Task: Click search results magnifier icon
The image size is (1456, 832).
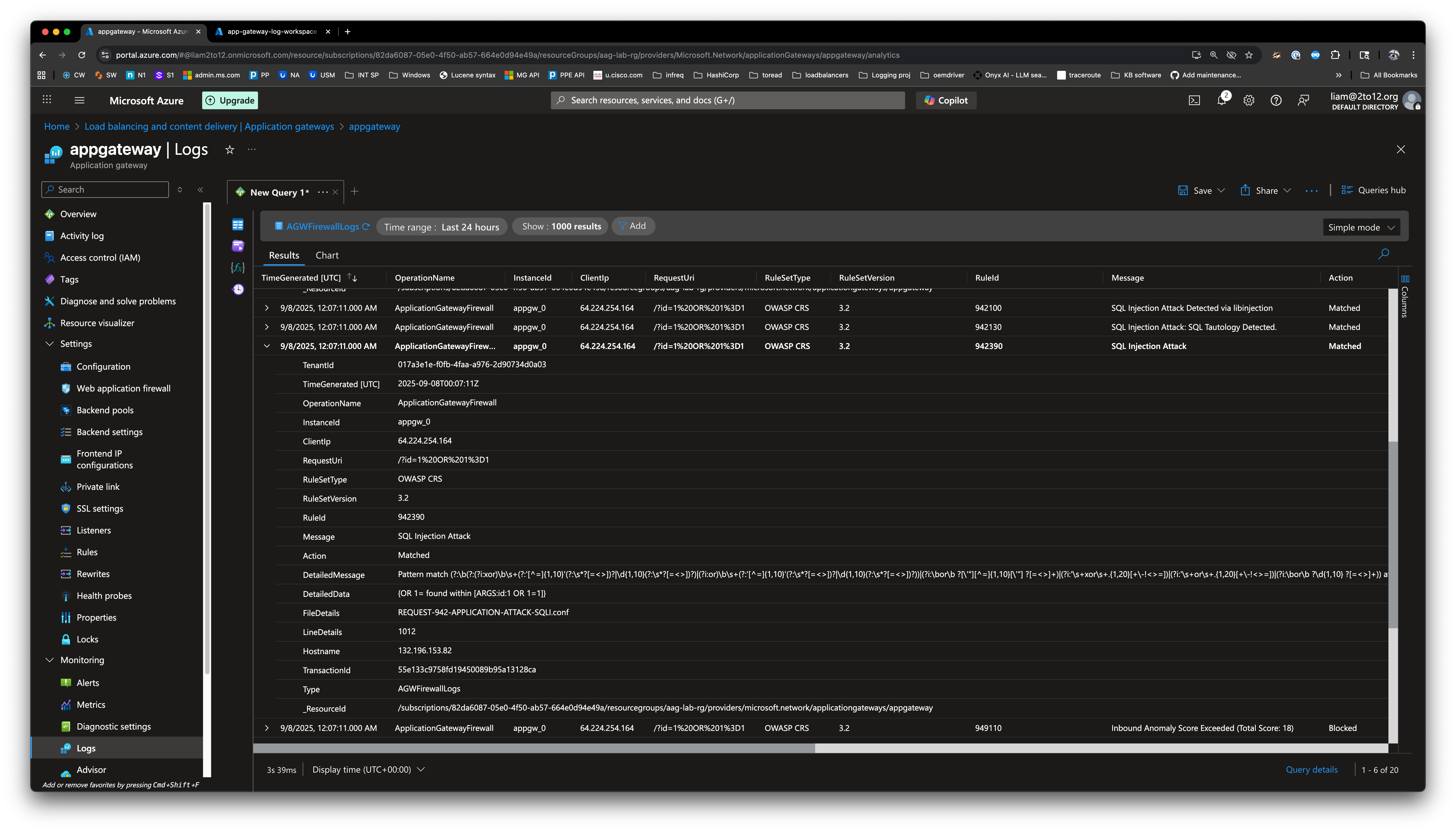Action: (1384, 254)
